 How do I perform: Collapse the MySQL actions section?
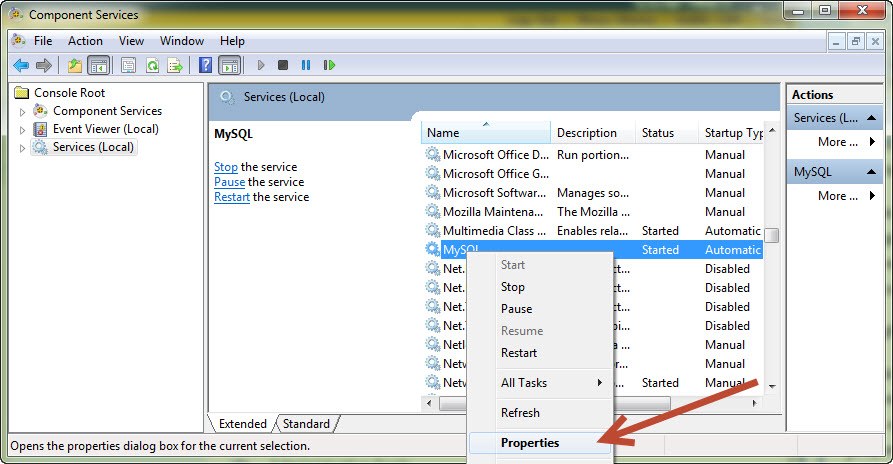click(x=871, y=172)
